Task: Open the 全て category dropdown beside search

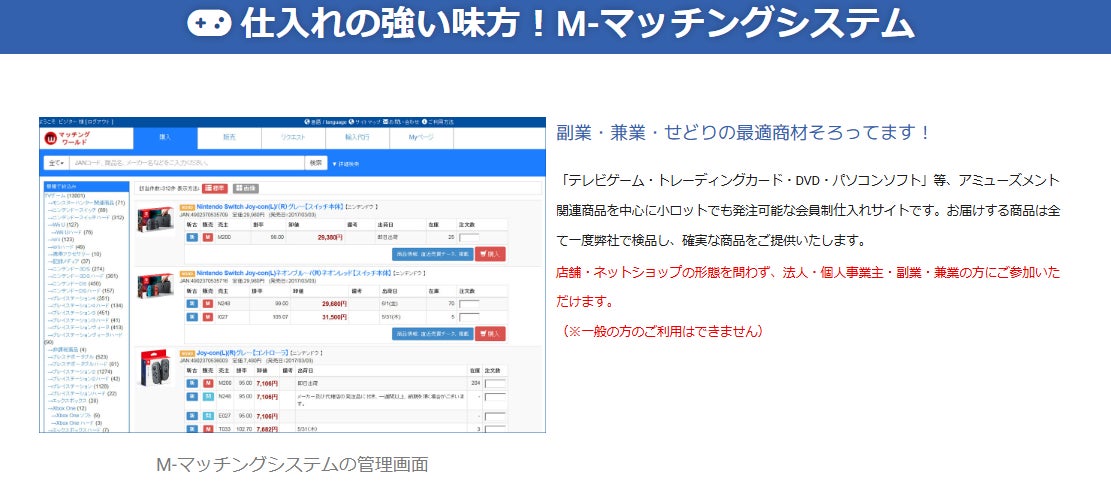Action: [x=55, y=163]
